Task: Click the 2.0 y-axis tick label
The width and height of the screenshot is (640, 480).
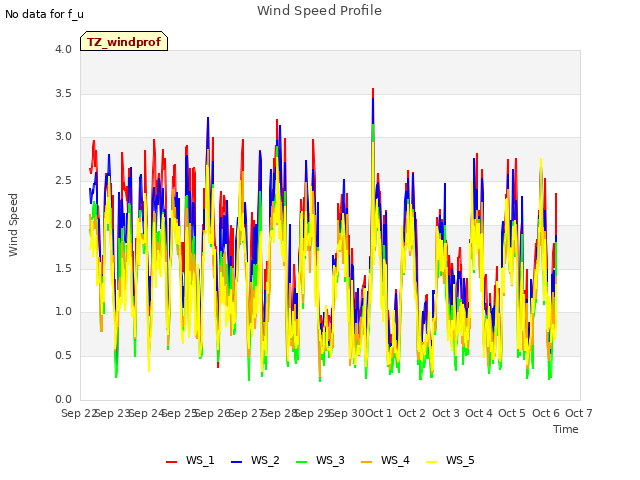Action: [x=64, y=224]
